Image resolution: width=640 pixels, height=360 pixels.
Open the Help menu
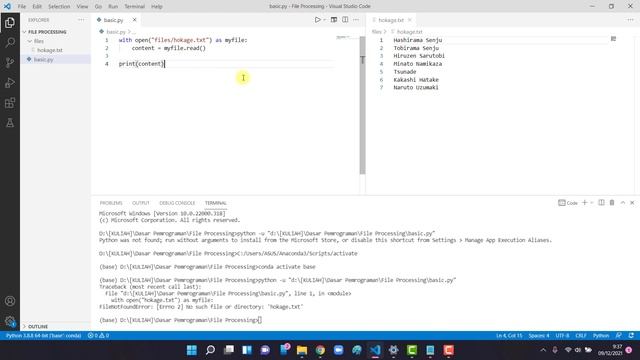coord(157,7)
